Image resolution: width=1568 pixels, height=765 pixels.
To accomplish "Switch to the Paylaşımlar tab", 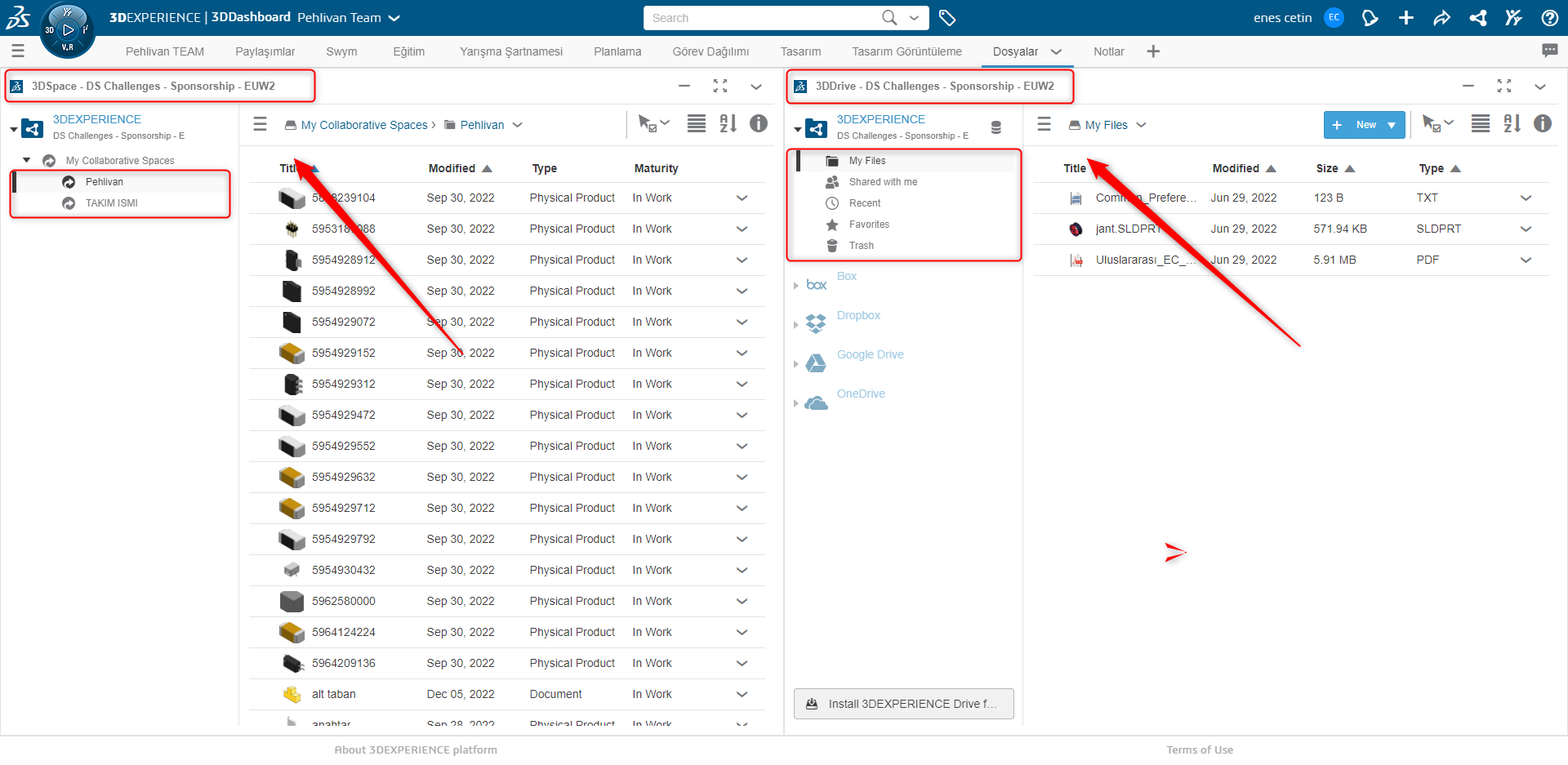I will point(265,51).
